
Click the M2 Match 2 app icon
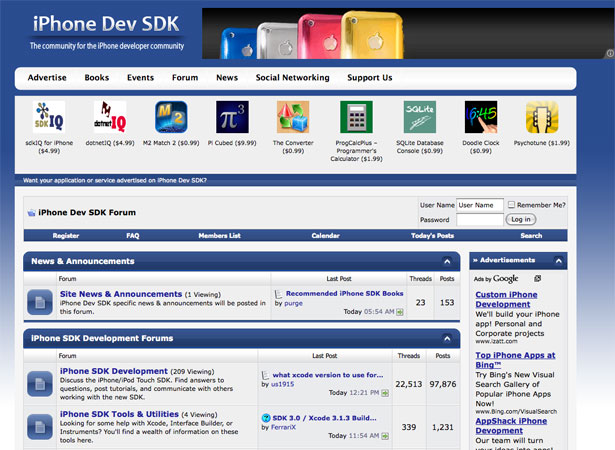click(171, 117)
